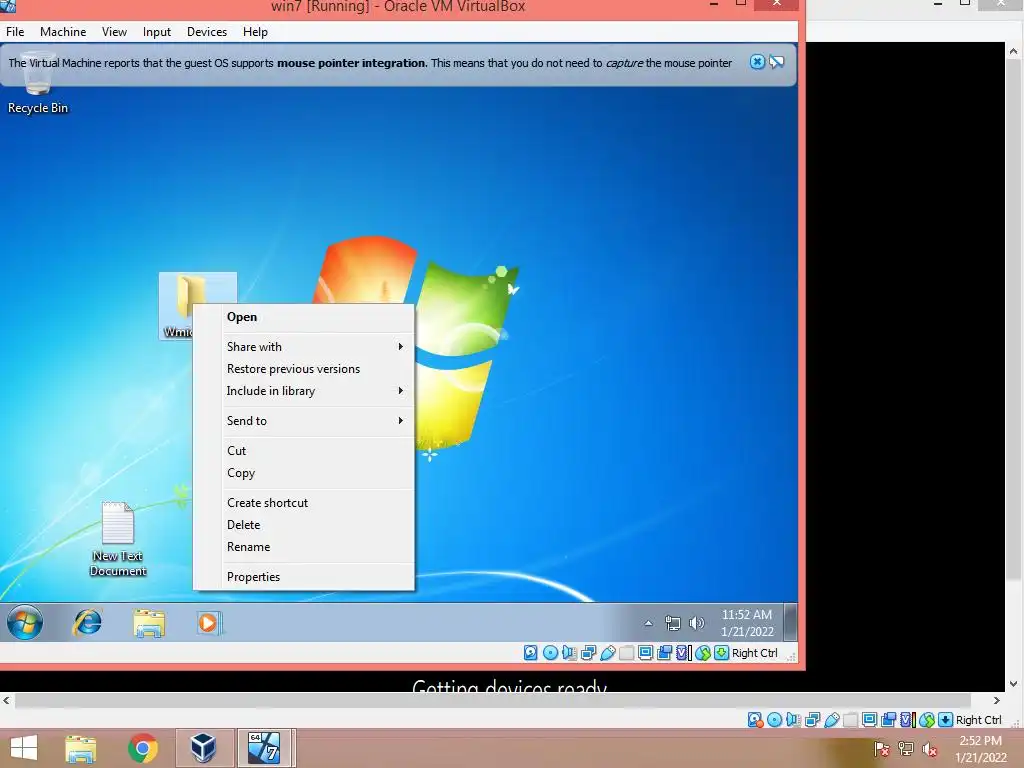Click the hard disk indicator in background VM status bar

click(756, 720)
